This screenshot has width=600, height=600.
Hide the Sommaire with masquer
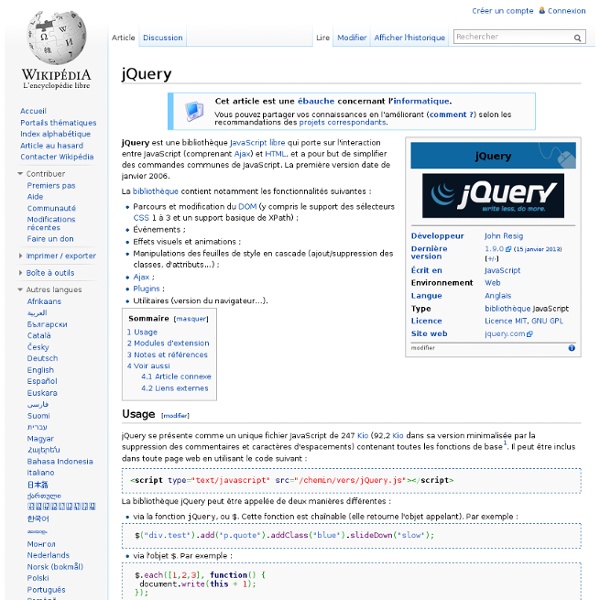(x=191, y=319)
